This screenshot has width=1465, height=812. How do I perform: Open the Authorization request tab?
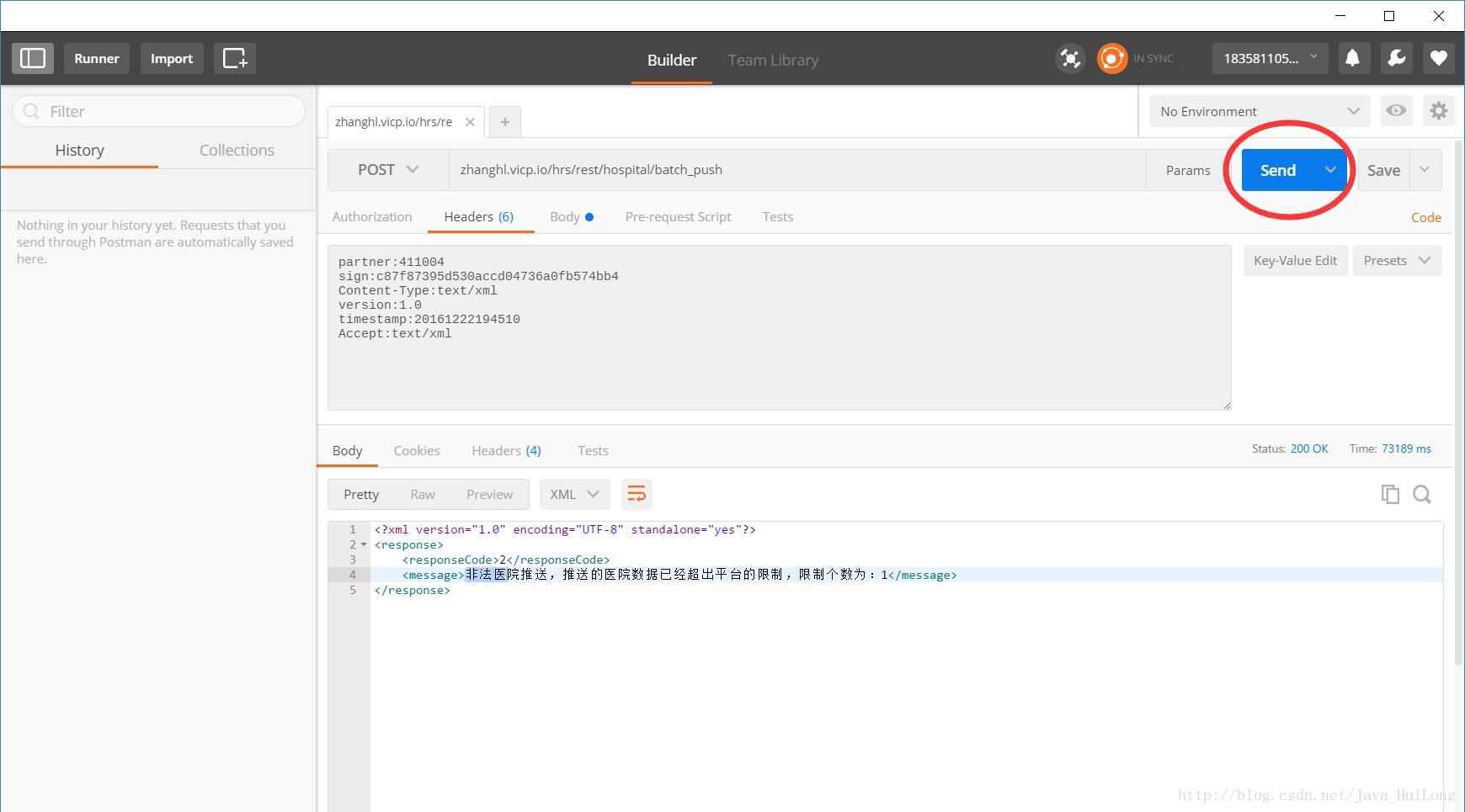pyautogui.click(x=372, y=216)
